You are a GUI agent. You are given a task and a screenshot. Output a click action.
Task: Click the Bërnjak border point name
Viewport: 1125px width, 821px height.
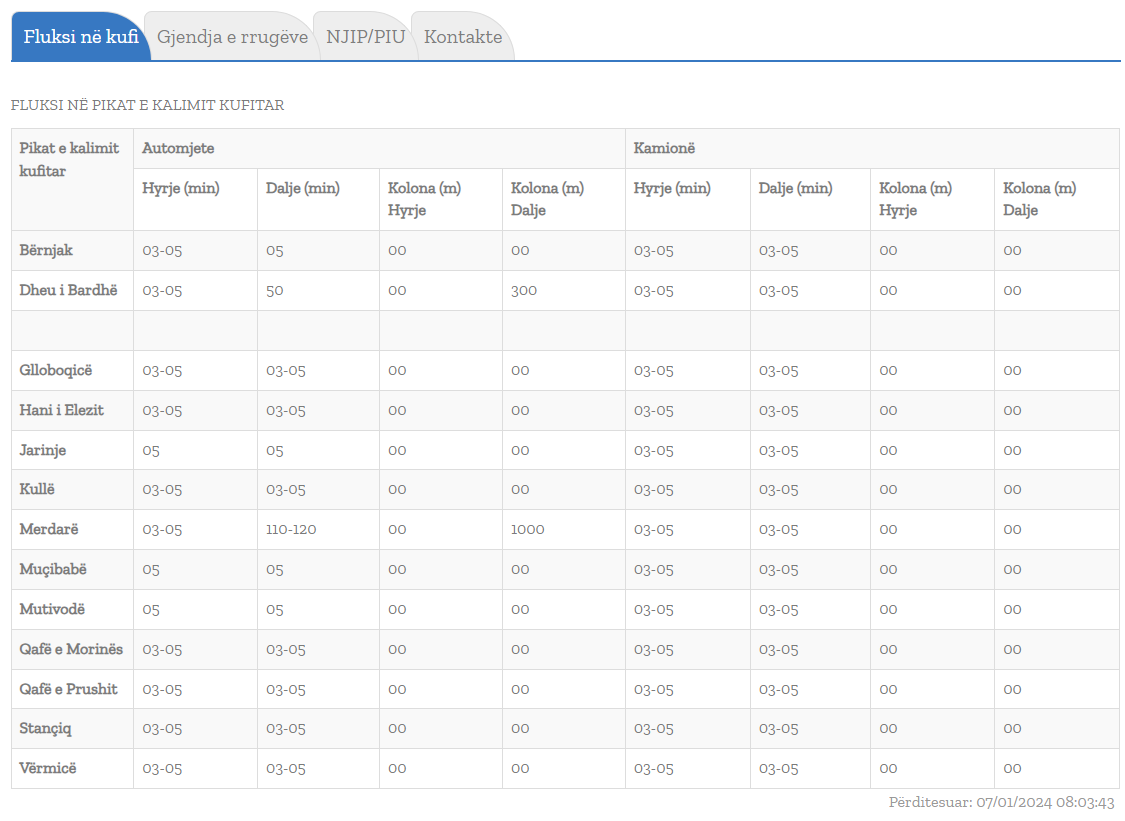pyautogui.click(x=46, y=250)
